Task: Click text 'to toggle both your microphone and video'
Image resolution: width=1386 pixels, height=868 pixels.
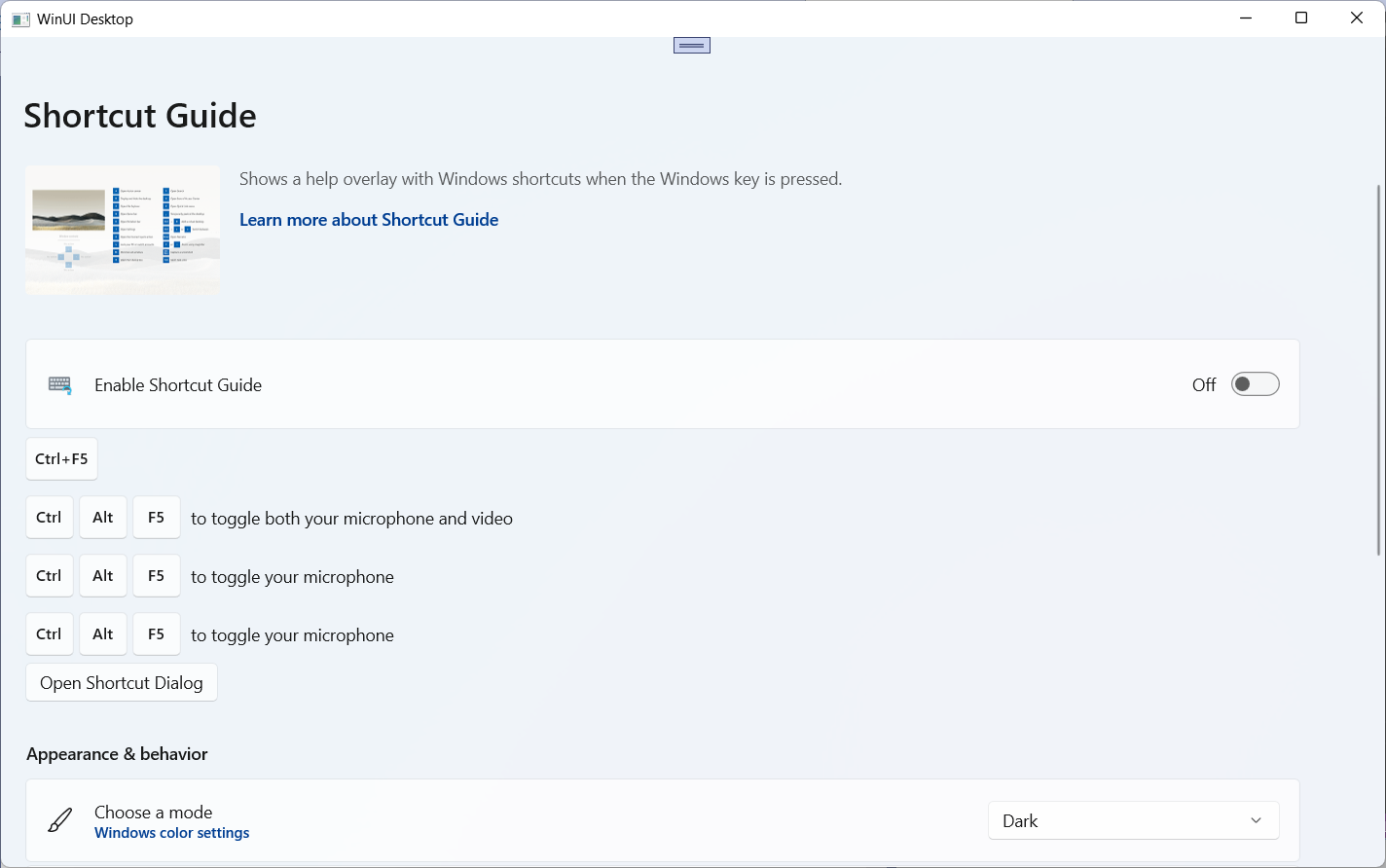Action: (x=351, y=519)
